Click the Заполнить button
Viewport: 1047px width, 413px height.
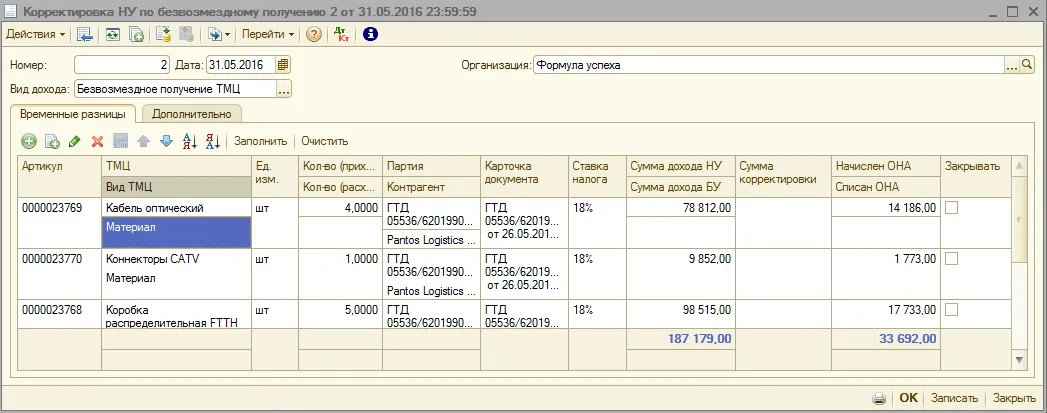pos(260,141)
